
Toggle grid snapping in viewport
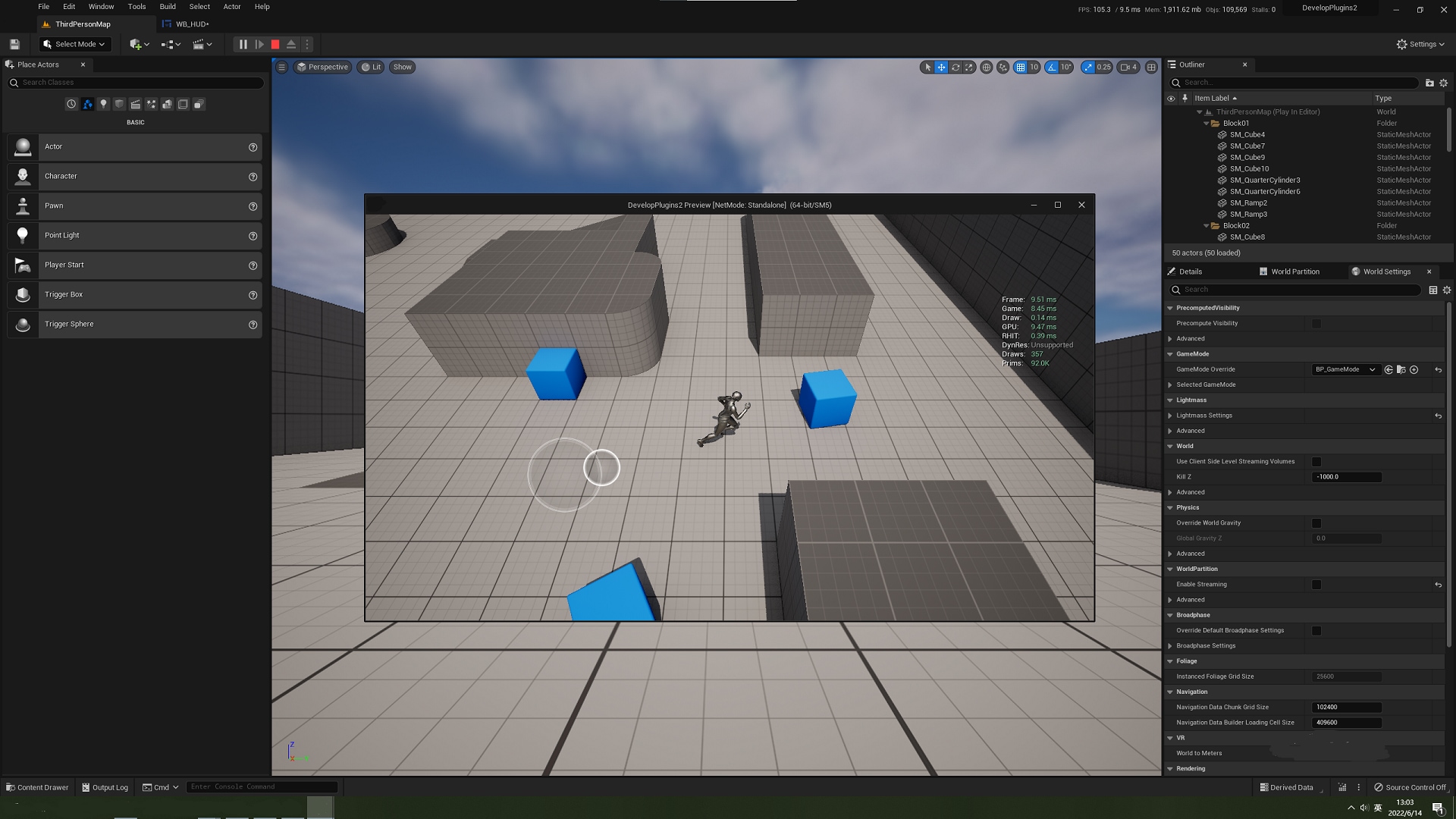(x=1021, y=67)
